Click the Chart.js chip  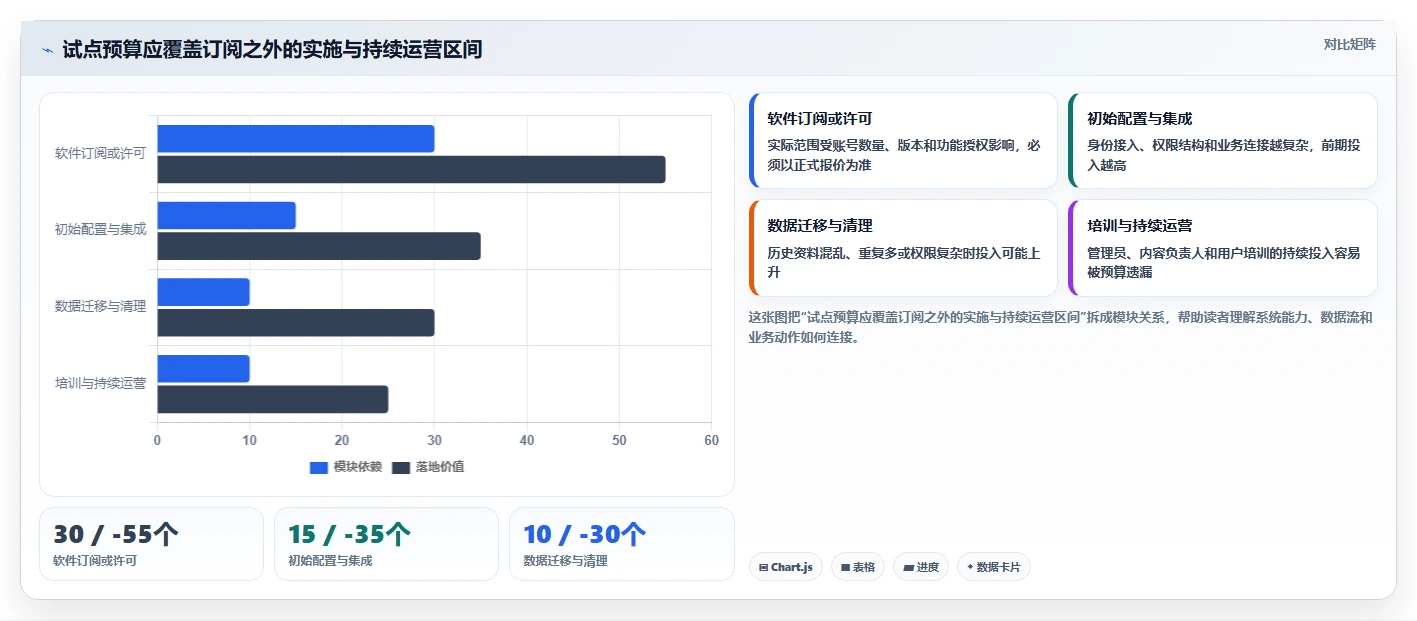pyautogui.click(x=785, y=567)
